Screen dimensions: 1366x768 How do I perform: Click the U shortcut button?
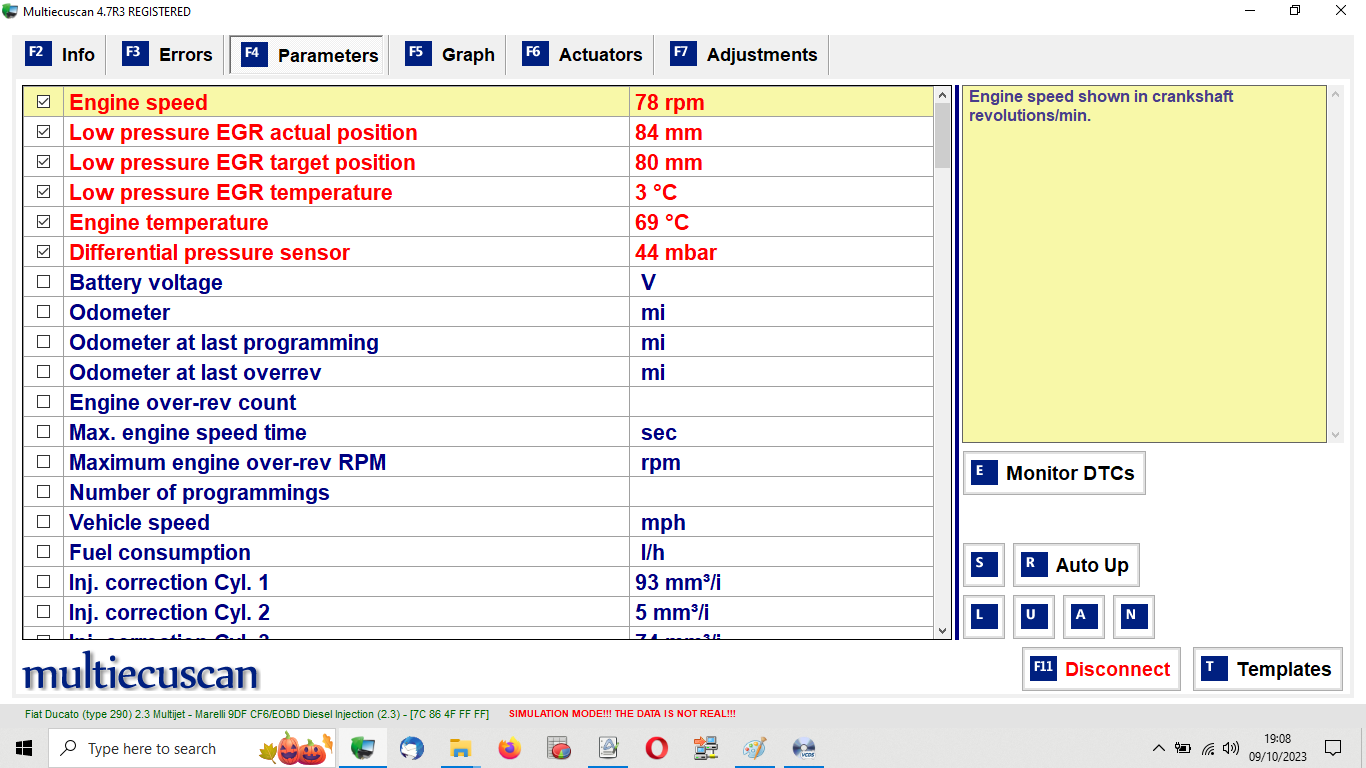(x=1034, y=617)
